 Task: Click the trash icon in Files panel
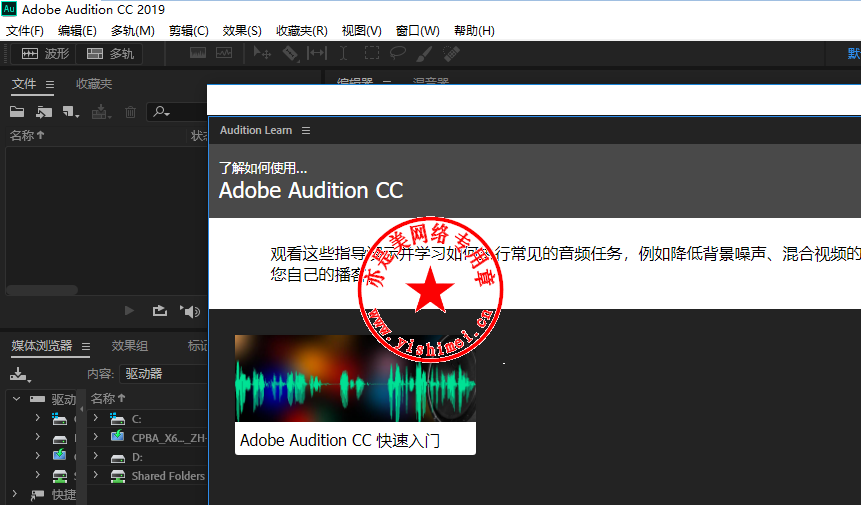130,112
